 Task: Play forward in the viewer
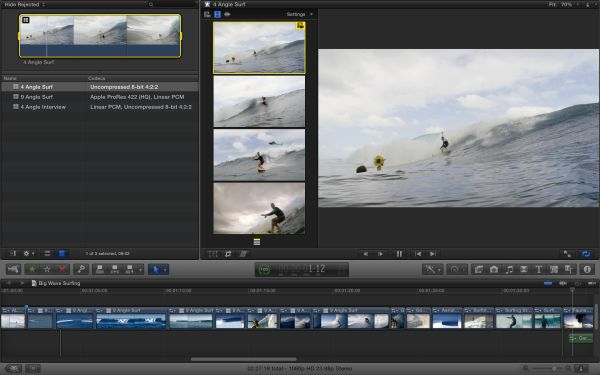coord(380,253)
